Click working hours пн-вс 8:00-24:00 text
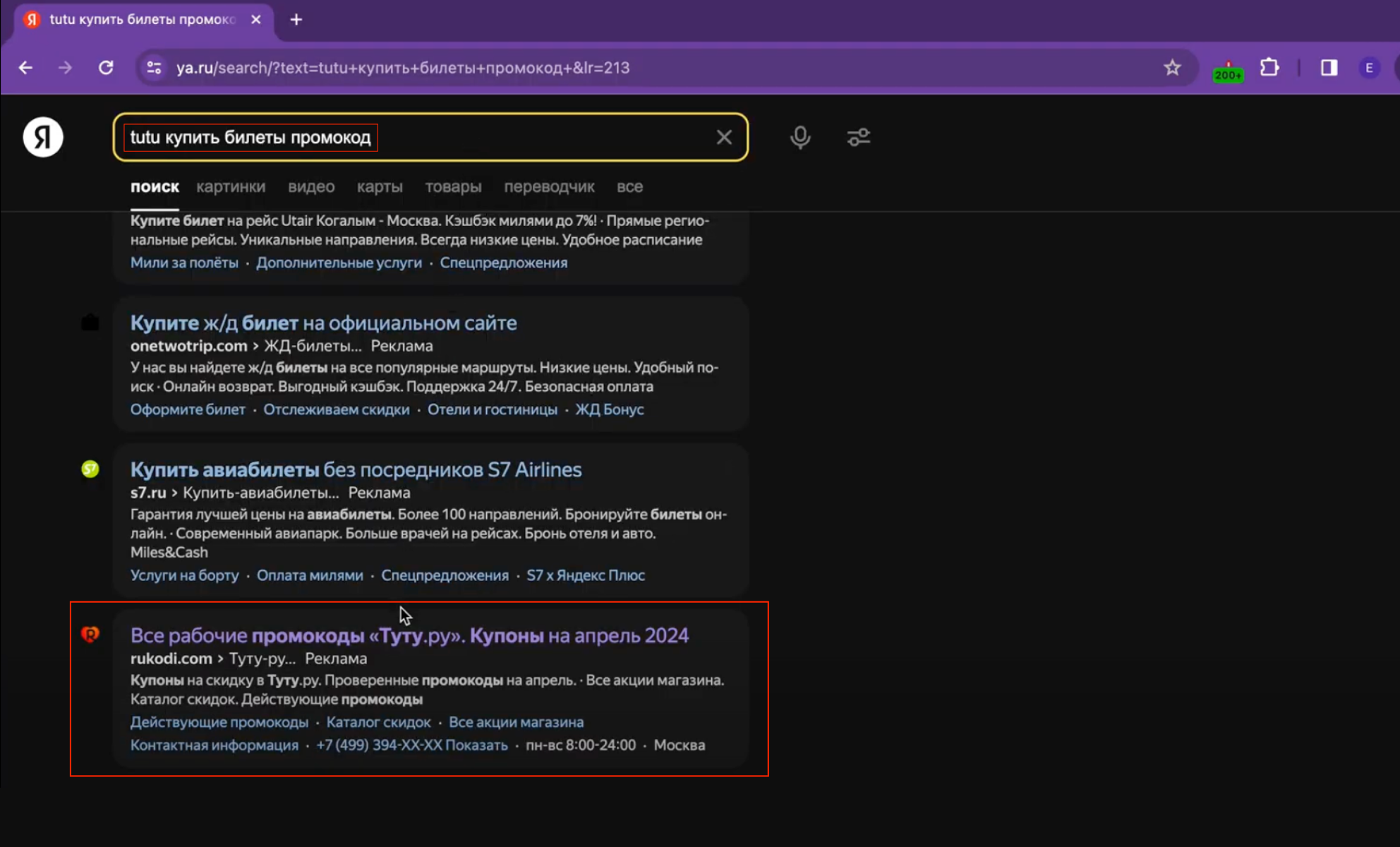 [x=581, y=745]
